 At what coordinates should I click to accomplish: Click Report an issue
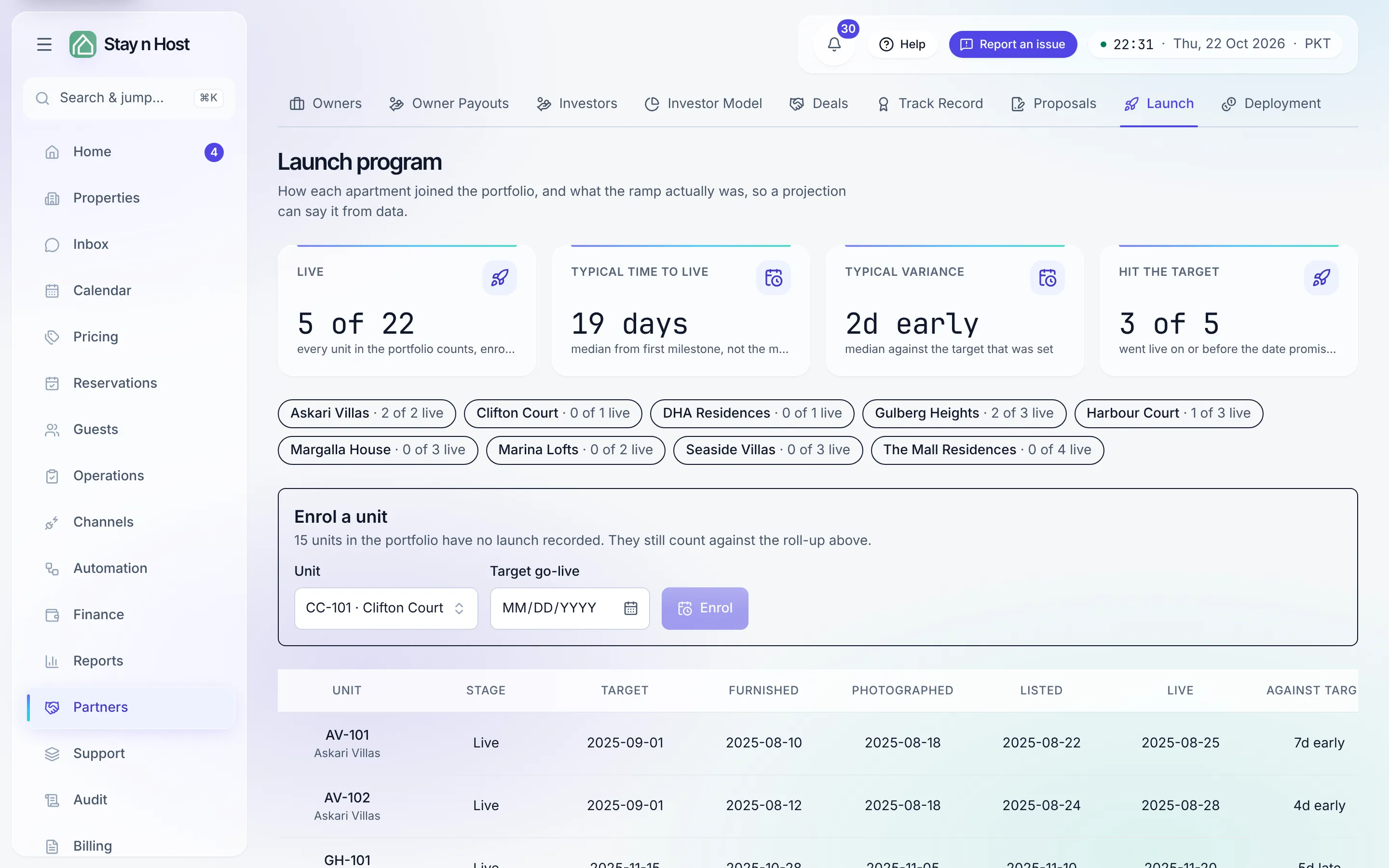coord(1012,44)
